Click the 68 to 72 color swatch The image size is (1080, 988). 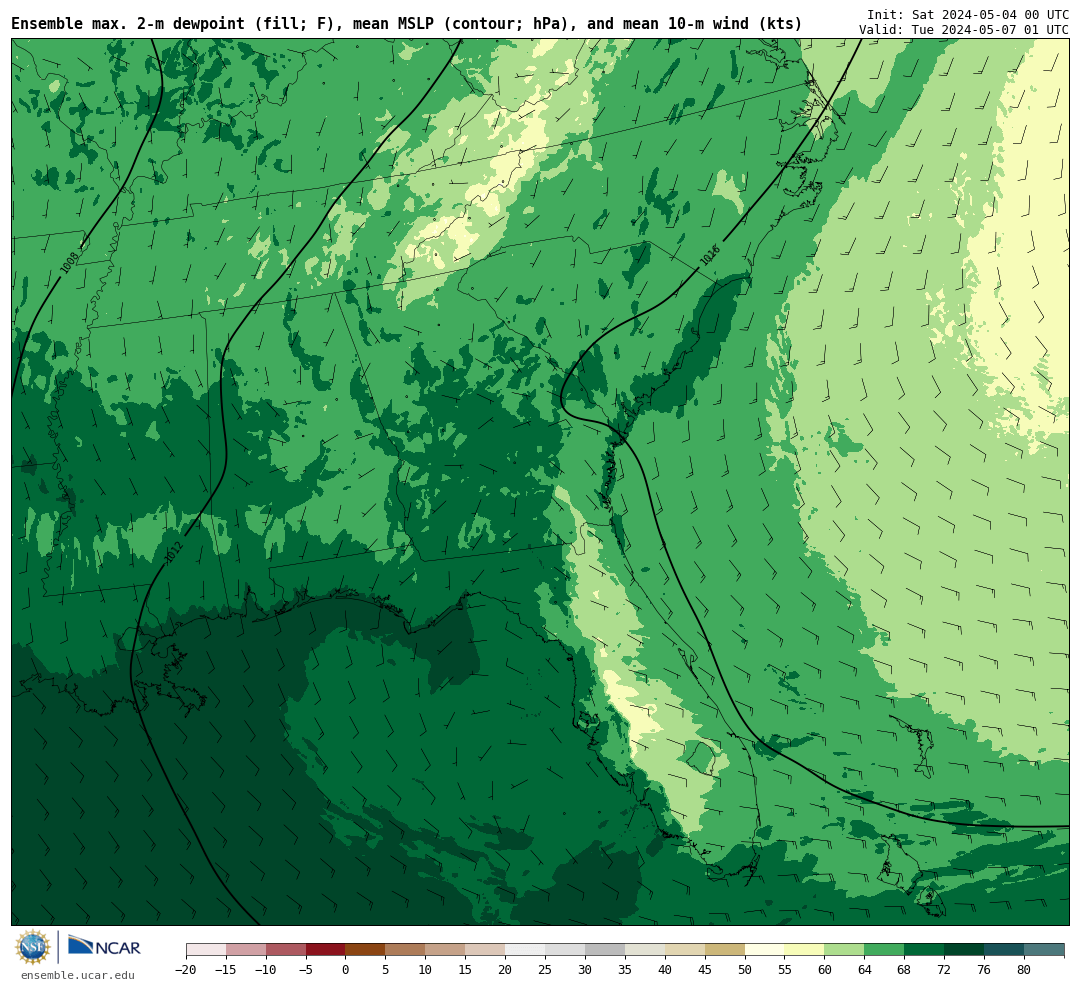click(925, 950)
